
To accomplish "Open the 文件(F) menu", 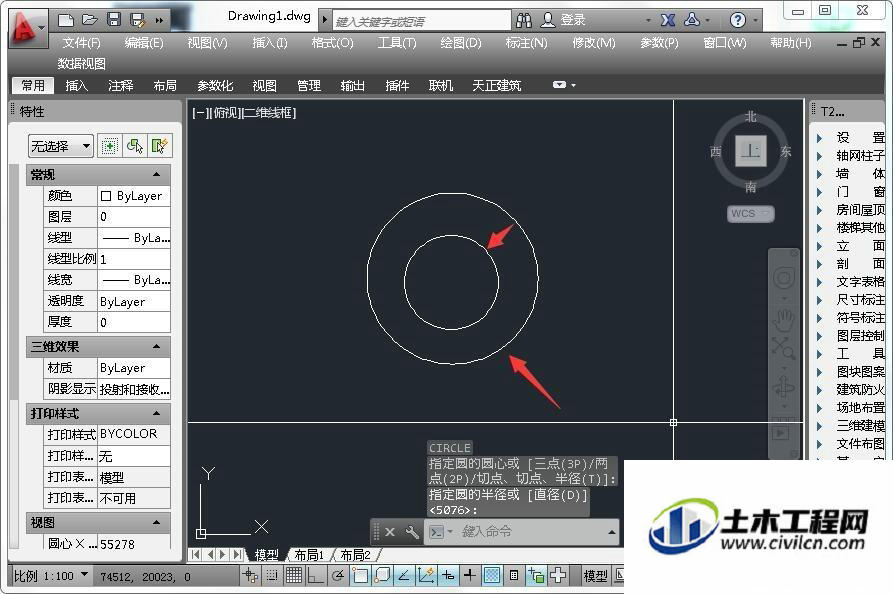I will pyautogui.click(x=81, y=43).
